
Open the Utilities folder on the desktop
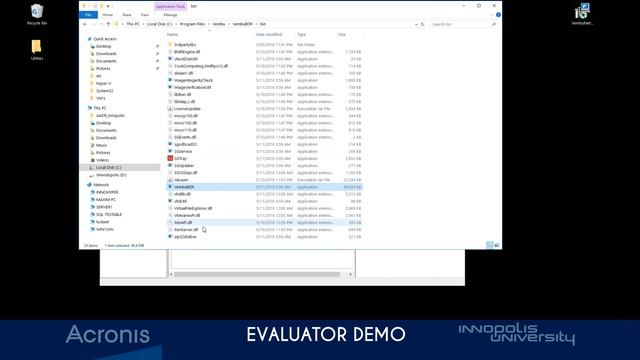37,50
